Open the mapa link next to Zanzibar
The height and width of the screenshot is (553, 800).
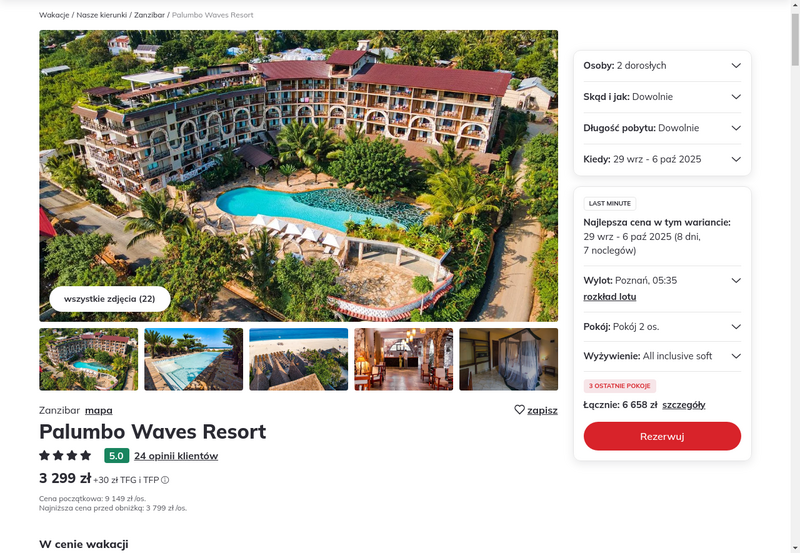(98, 410)
